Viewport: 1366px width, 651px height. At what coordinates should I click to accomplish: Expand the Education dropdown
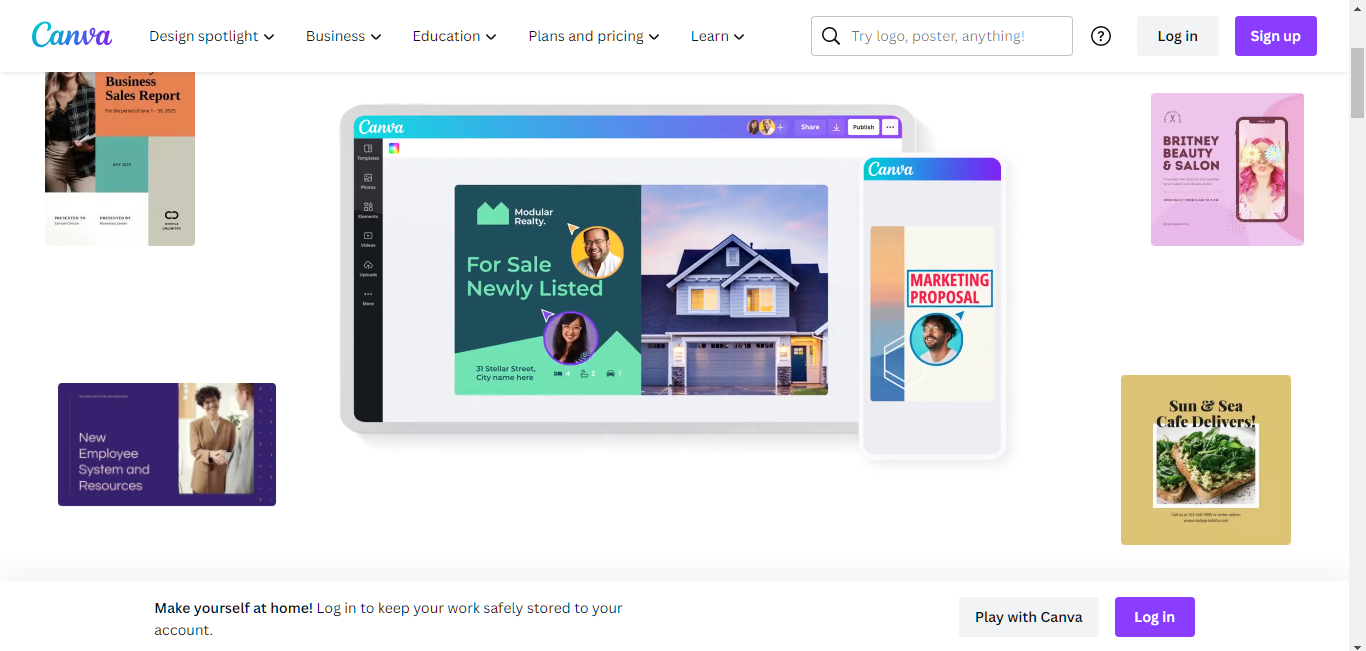(x=453, y=35)
